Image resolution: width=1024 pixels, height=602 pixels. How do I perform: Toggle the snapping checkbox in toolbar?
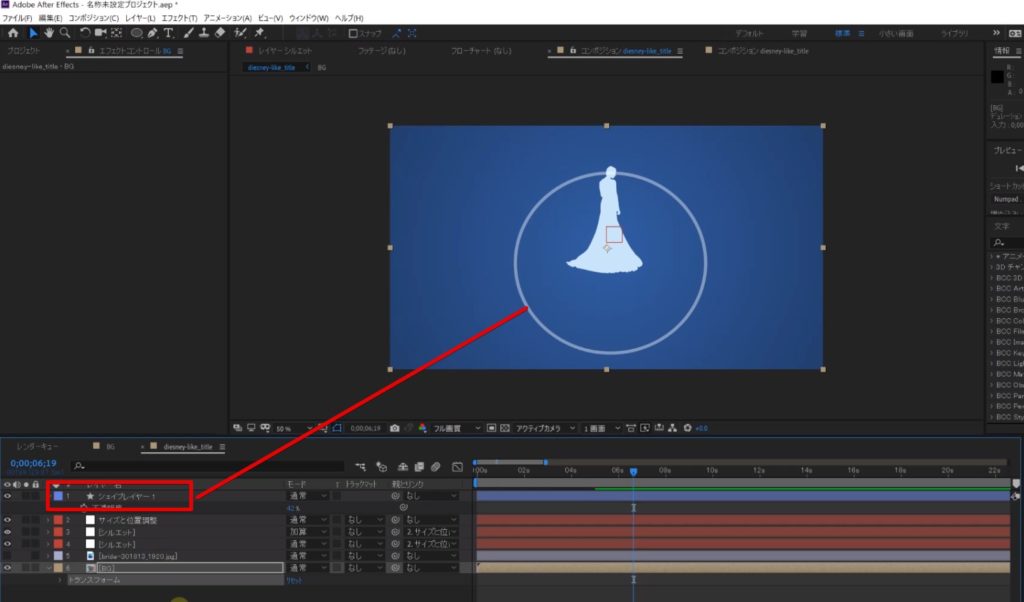(353, 33)
